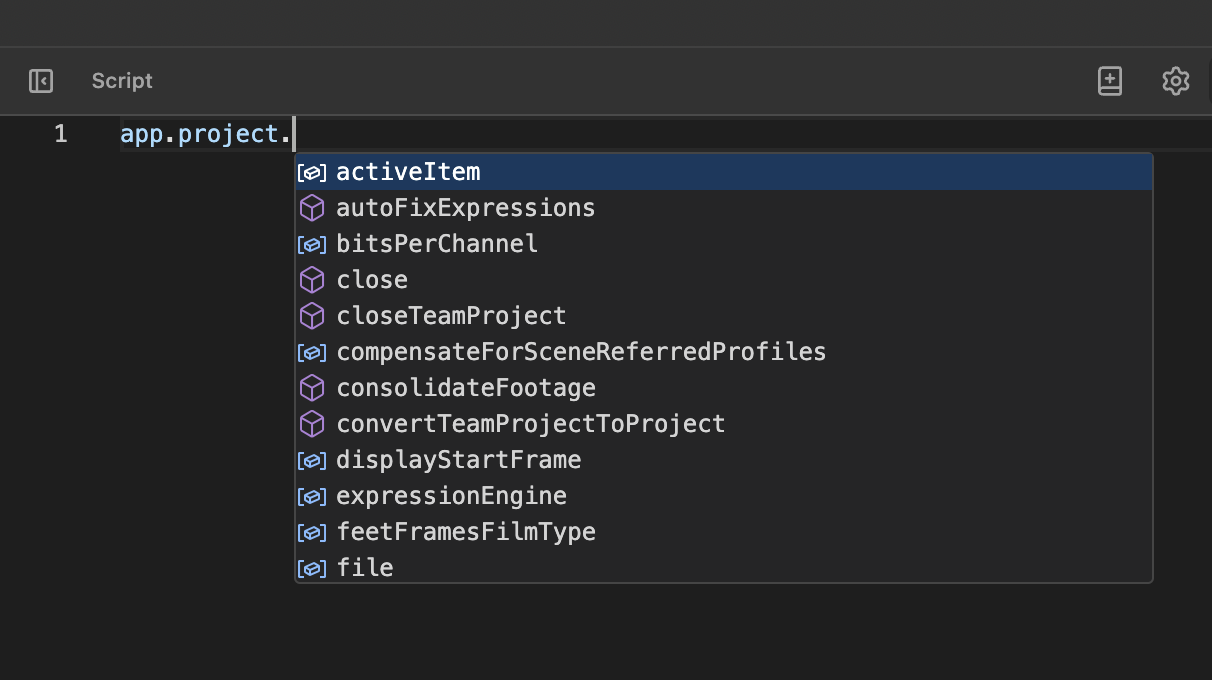Screen dimensions: 1212x680
Task: Pick closeTeamProject from the suggestions
Action: pyautogui.click(x=451, y=315)
